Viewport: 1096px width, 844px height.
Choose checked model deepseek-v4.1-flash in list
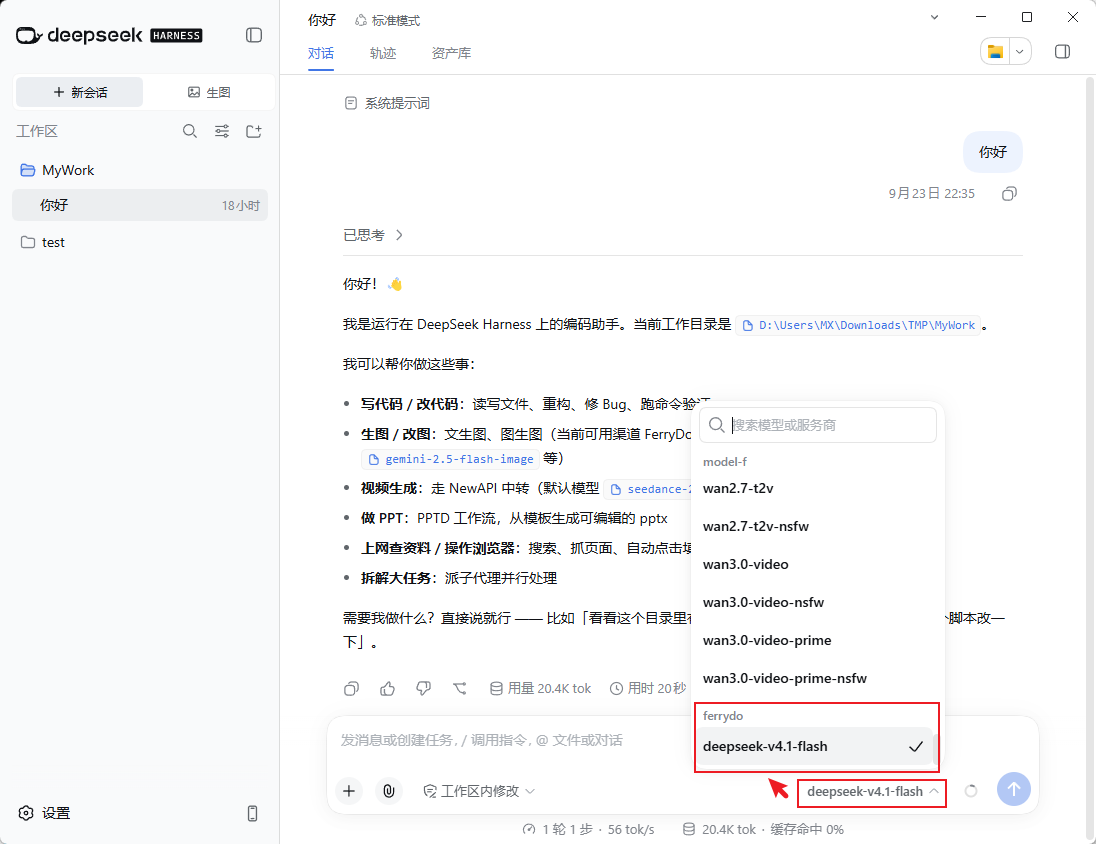pos(814,747)
